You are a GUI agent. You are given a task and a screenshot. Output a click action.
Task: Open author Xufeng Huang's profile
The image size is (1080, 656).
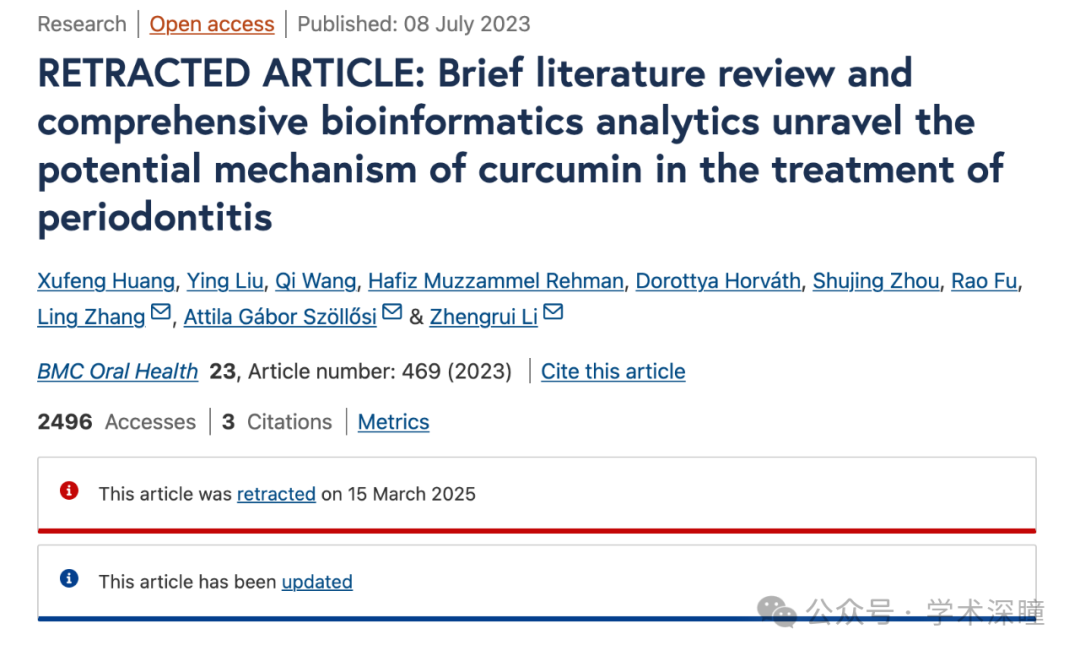(106, 281)
